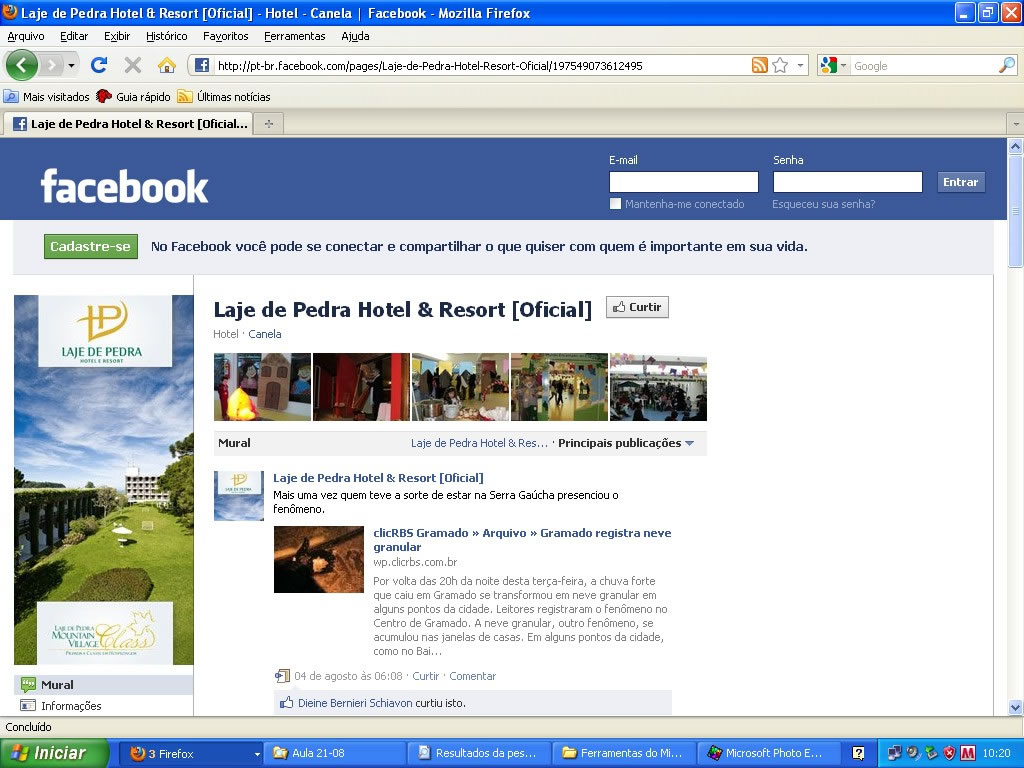Switch to Aula 21-08 folder in taskbar
The width and height of the screenshot is (1024, 768).
pos(335,753)
